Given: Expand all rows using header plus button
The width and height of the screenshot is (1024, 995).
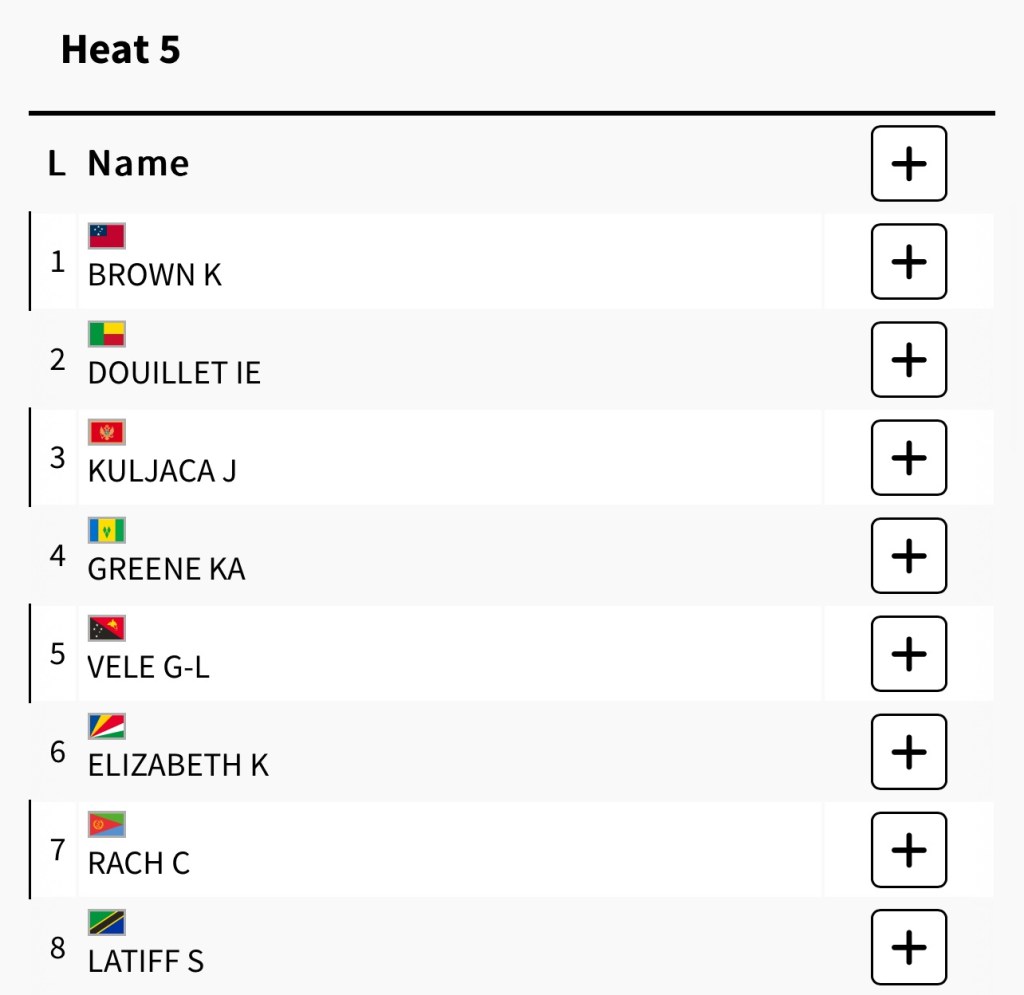Looking at the screenshot, I should [x=908, y=164].
